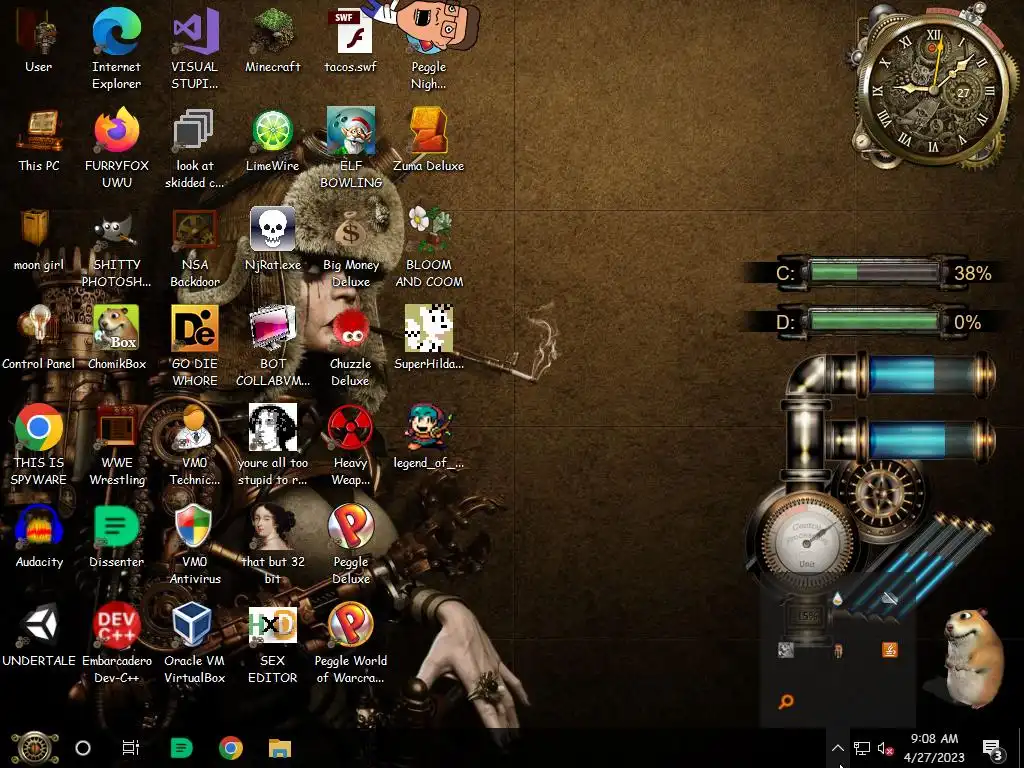Open Control Panel shortcut
This screenshot has height=768, width=1024.
(x=39, y=338)
